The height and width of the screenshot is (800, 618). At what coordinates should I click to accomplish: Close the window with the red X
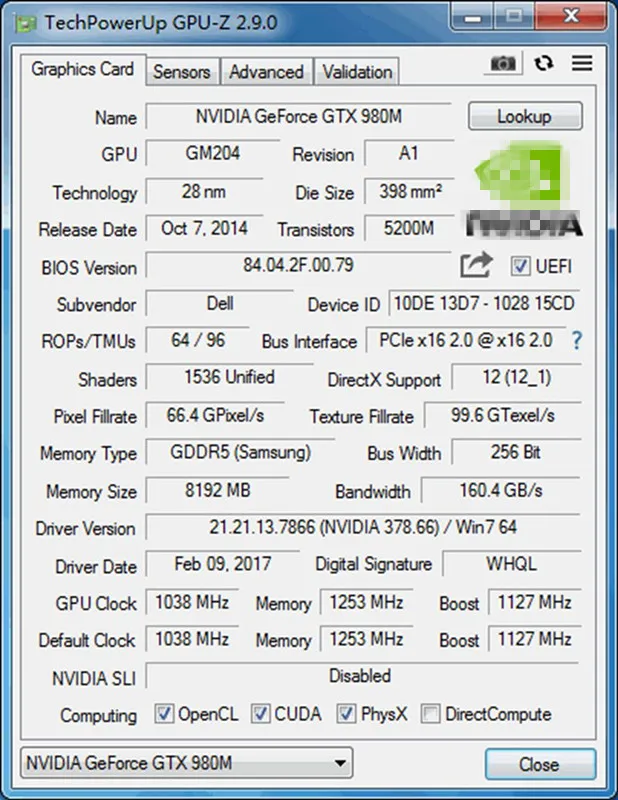[x=571, y=16]
